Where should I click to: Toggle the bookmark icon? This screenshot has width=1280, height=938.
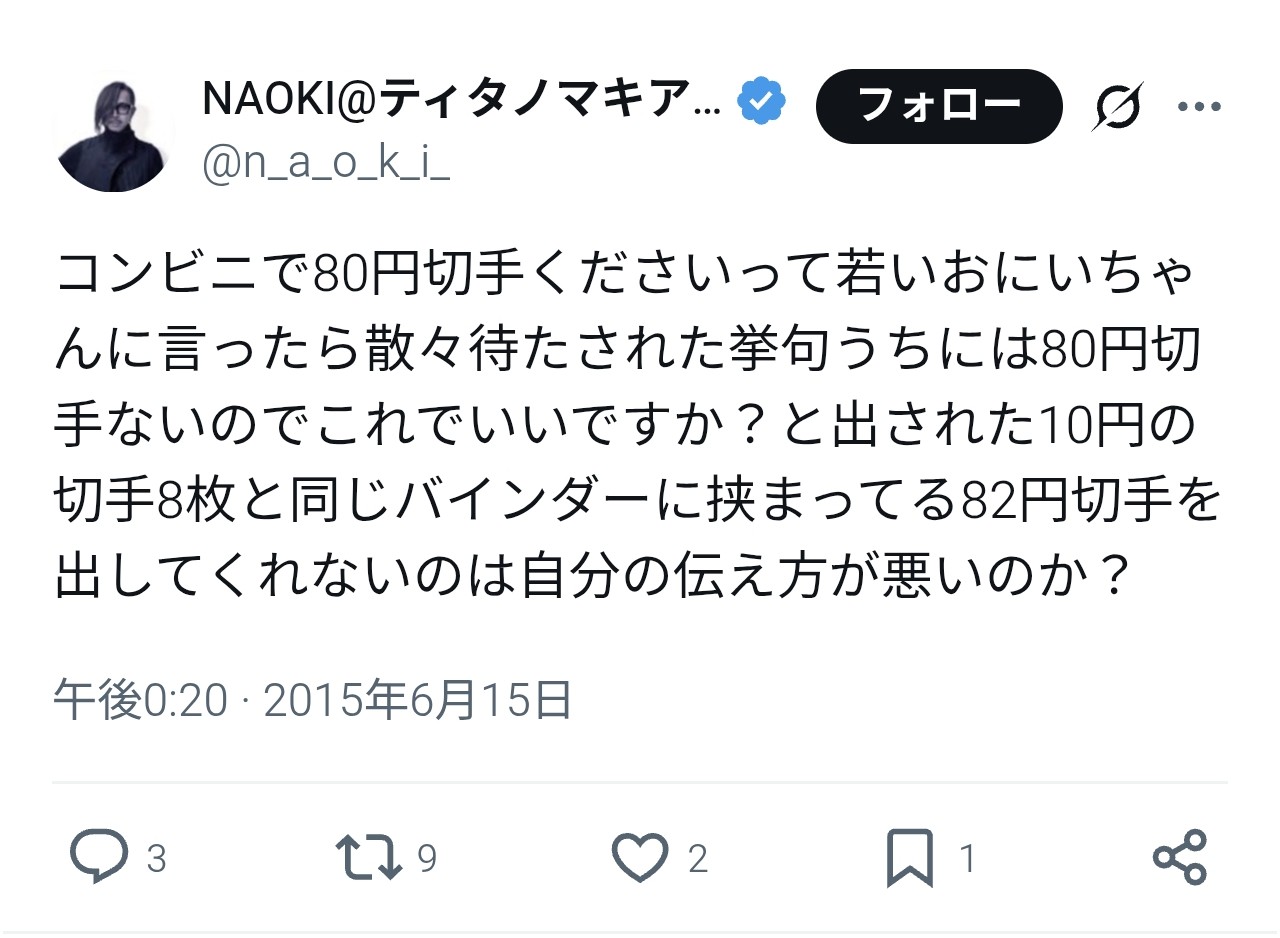click(x=910, y=858)
